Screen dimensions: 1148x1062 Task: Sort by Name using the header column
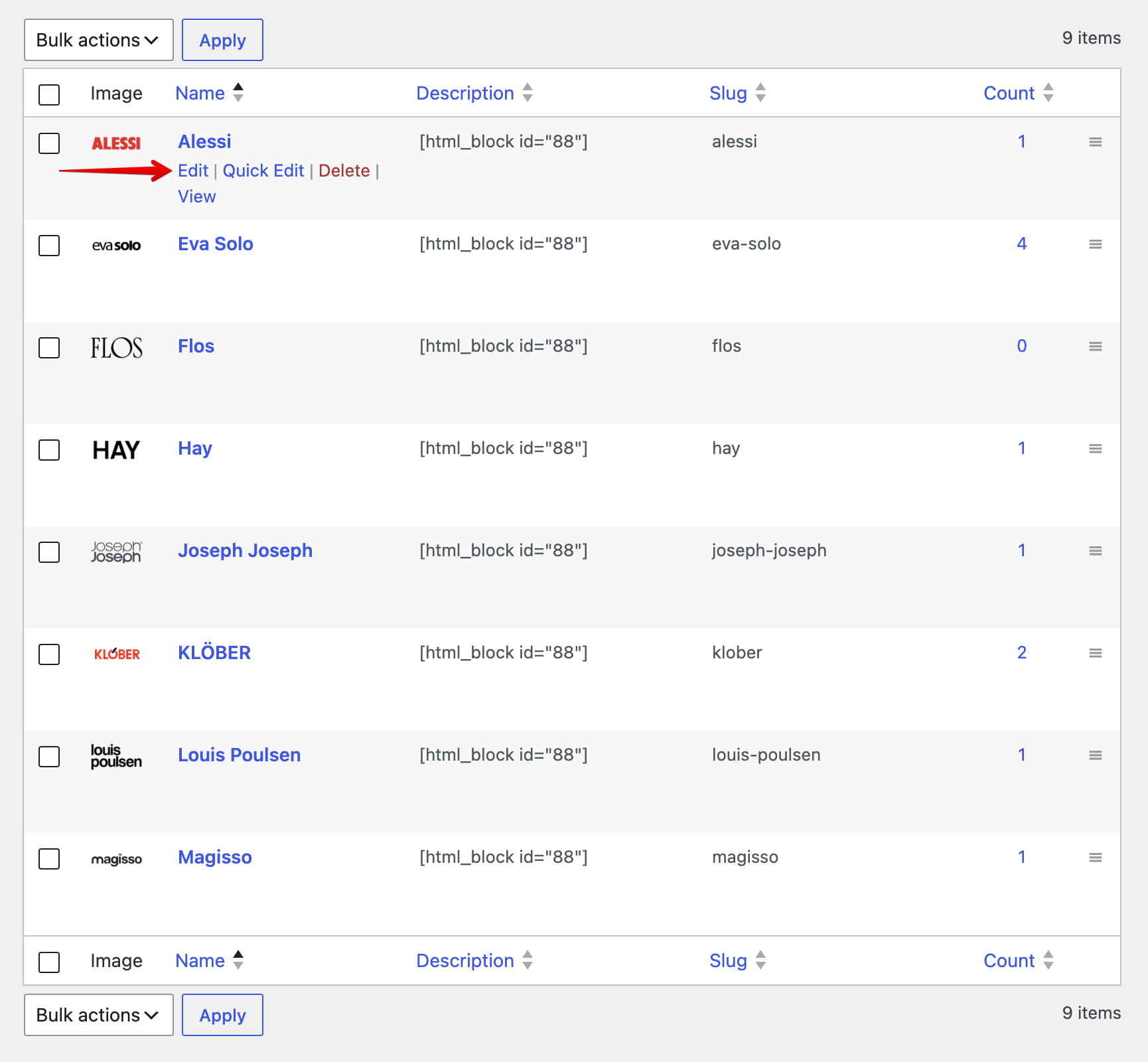pyautogui.click(x=210, y=93)
